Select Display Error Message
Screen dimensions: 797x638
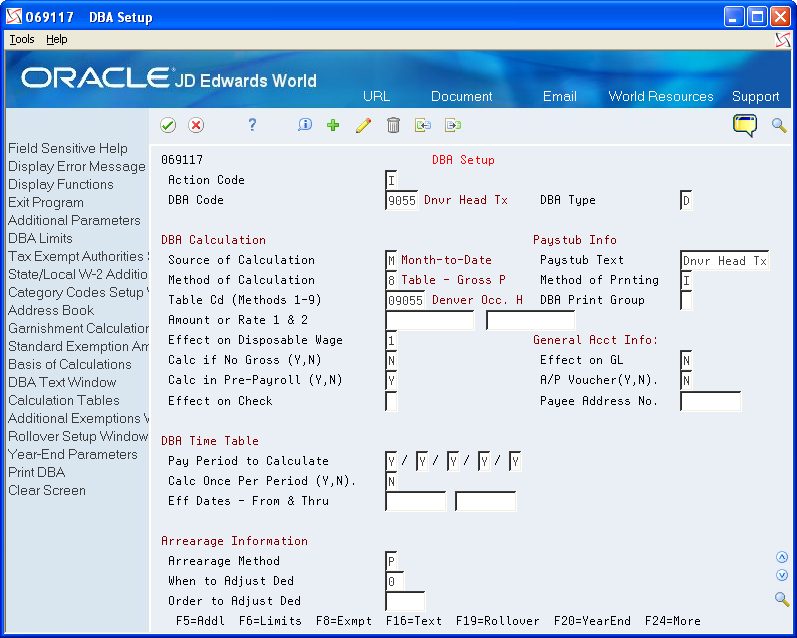click(x=77, y=167)
